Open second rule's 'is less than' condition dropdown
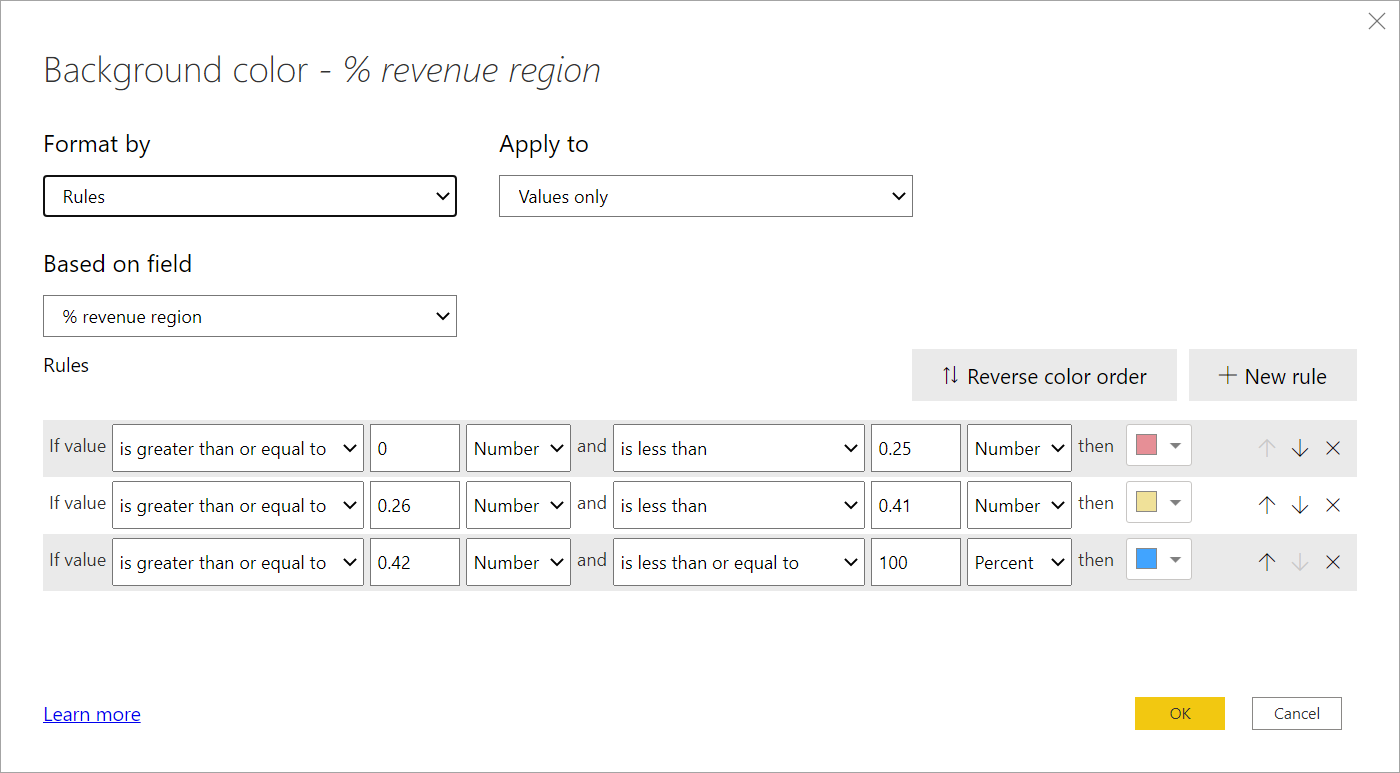 pos(739,505)
